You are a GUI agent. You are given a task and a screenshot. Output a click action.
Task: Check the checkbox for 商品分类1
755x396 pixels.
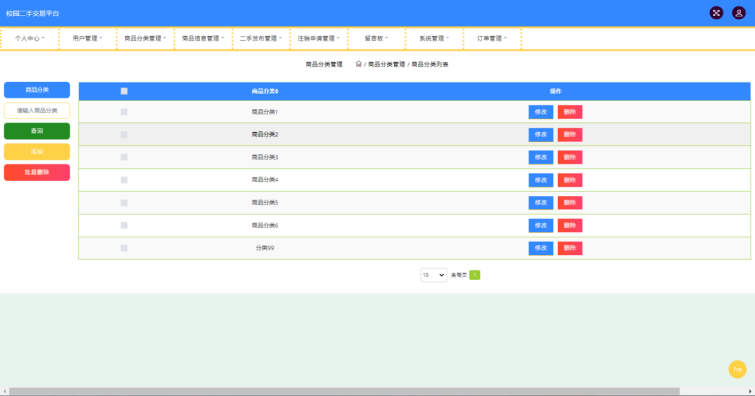[x=124, y=112]
